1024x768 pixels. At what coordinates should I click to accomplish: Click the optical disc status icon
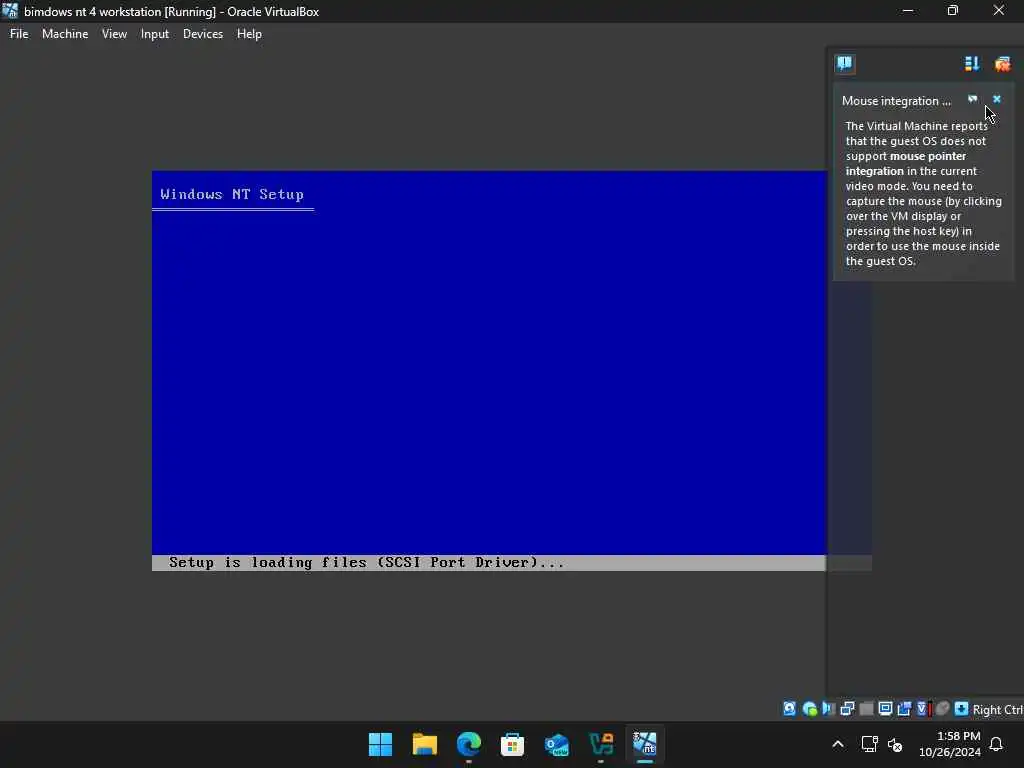[810, 709]
